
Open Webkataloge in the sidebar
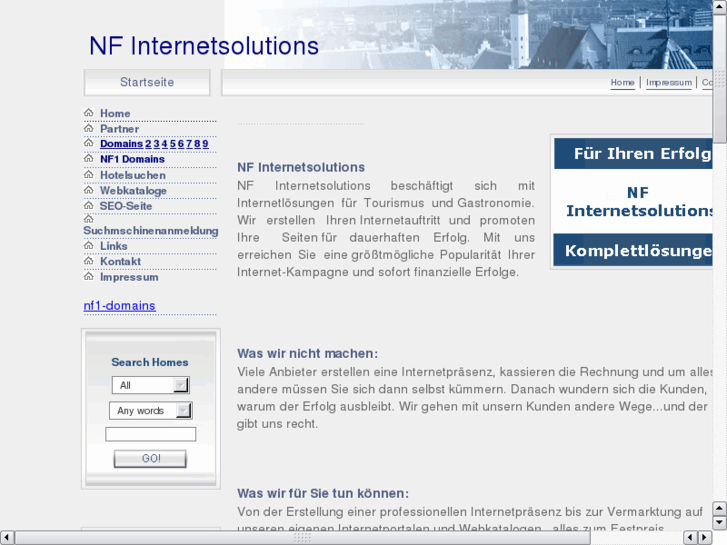tap(133, 191)
